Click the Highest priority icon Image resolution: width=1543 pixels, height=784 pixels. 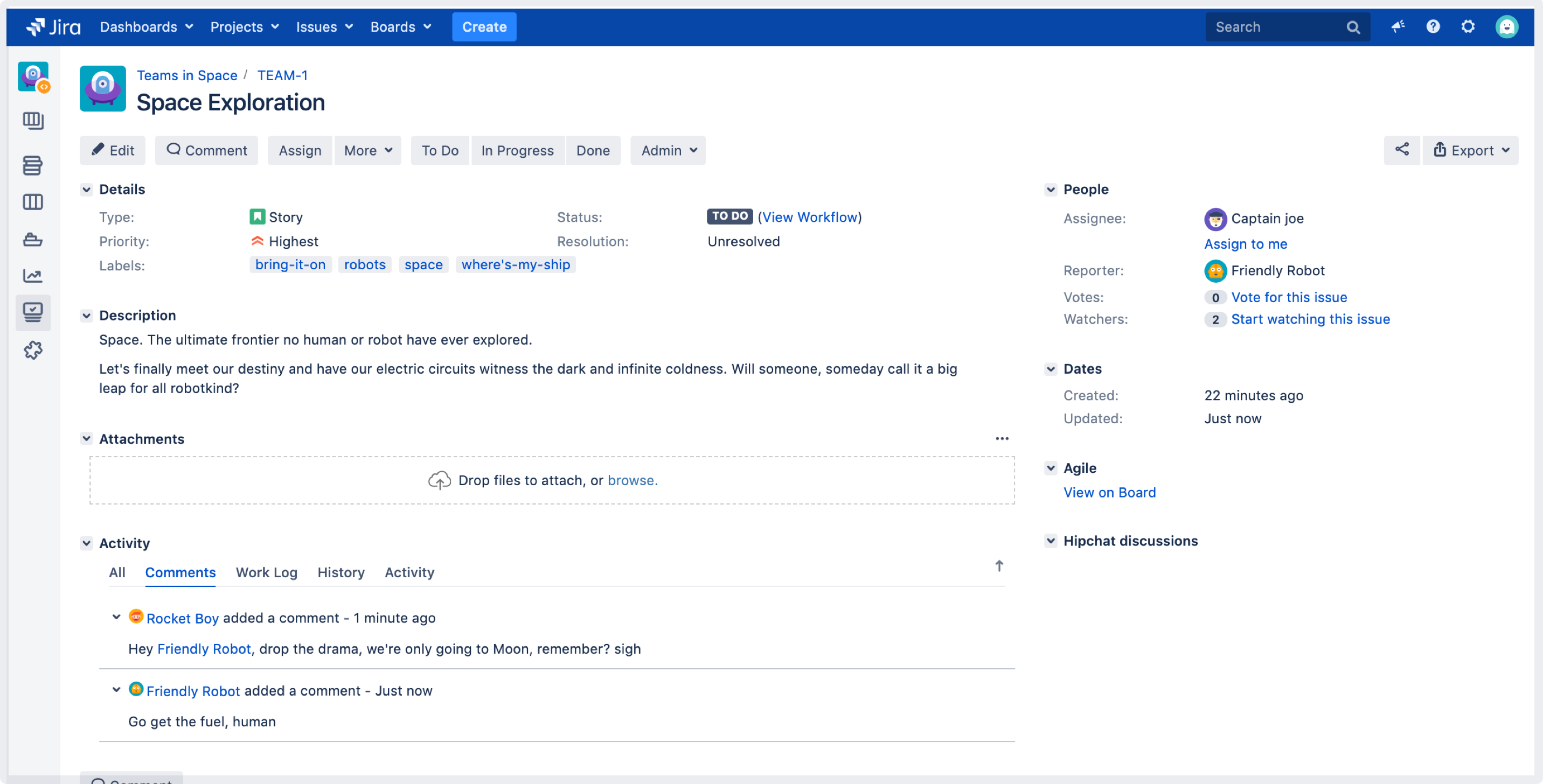pos(257,241)
